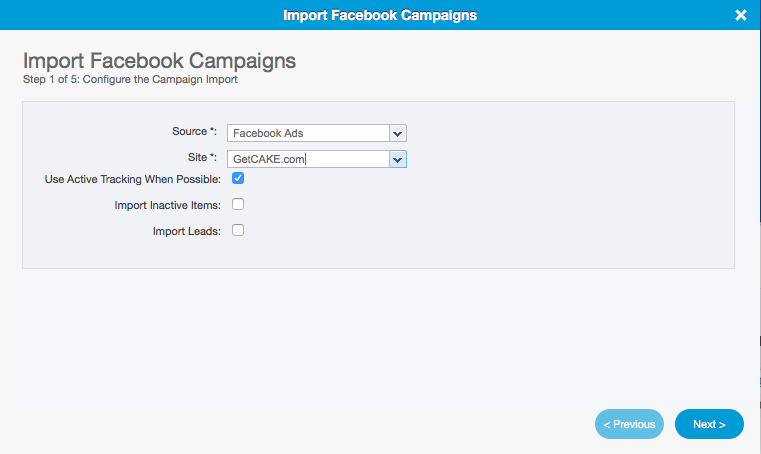Click the Source field label

pos(194,132)
